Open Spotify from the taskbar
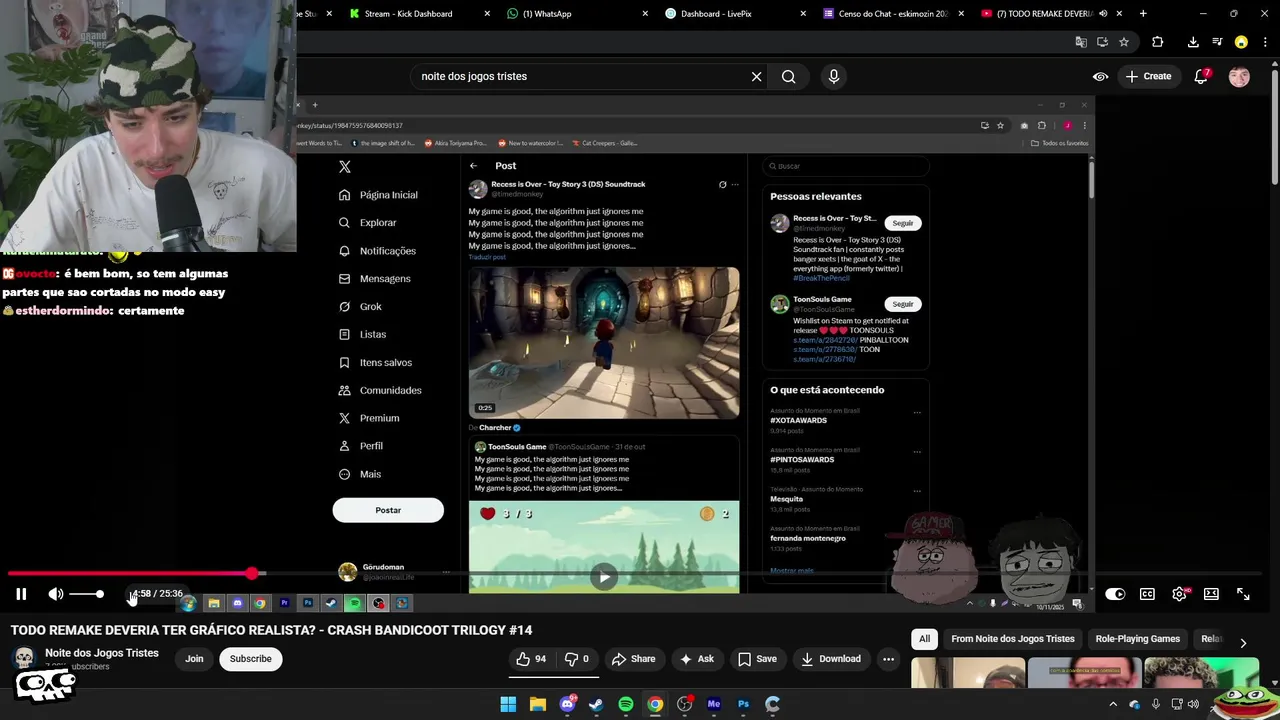 click(626, 704)
